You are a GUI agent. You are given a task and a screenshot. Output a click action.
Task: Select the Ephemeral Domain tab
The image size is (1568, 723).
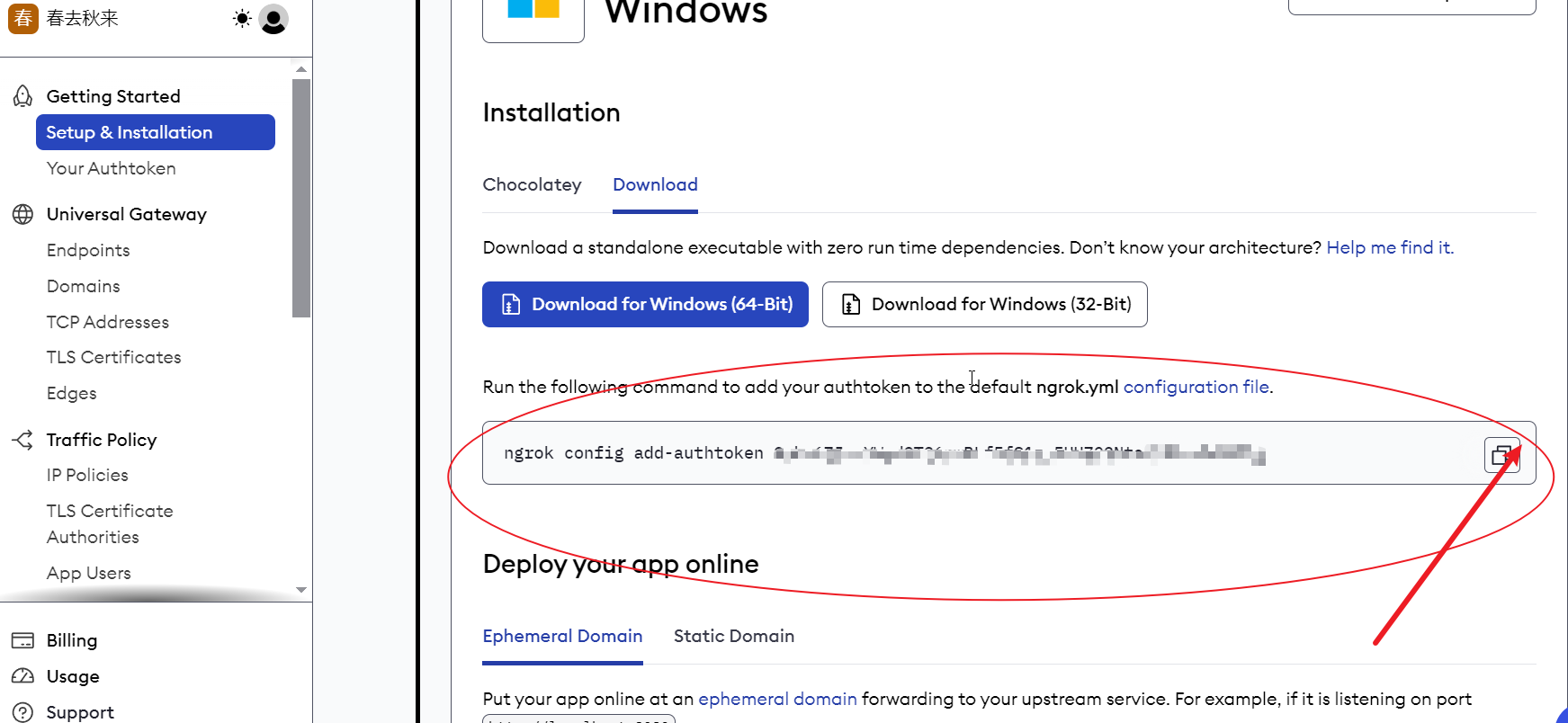(562, 636)
